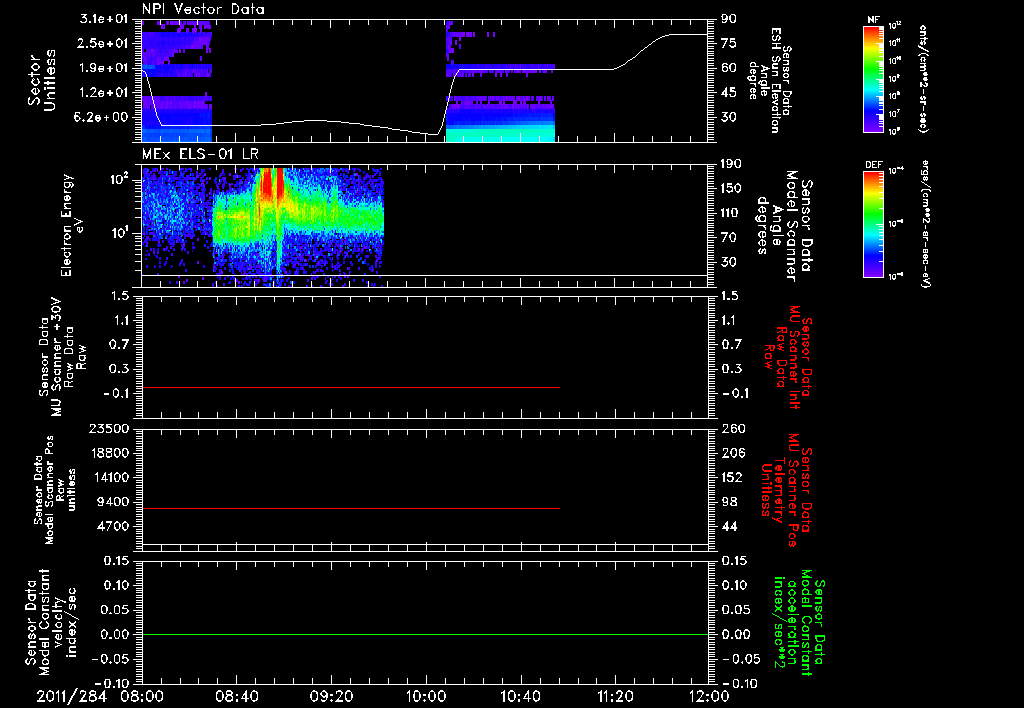Click the '08:40' time axis label
The width and height of the screenshot is (1024, 708).
pyautogui.click(x=236, y=696)
